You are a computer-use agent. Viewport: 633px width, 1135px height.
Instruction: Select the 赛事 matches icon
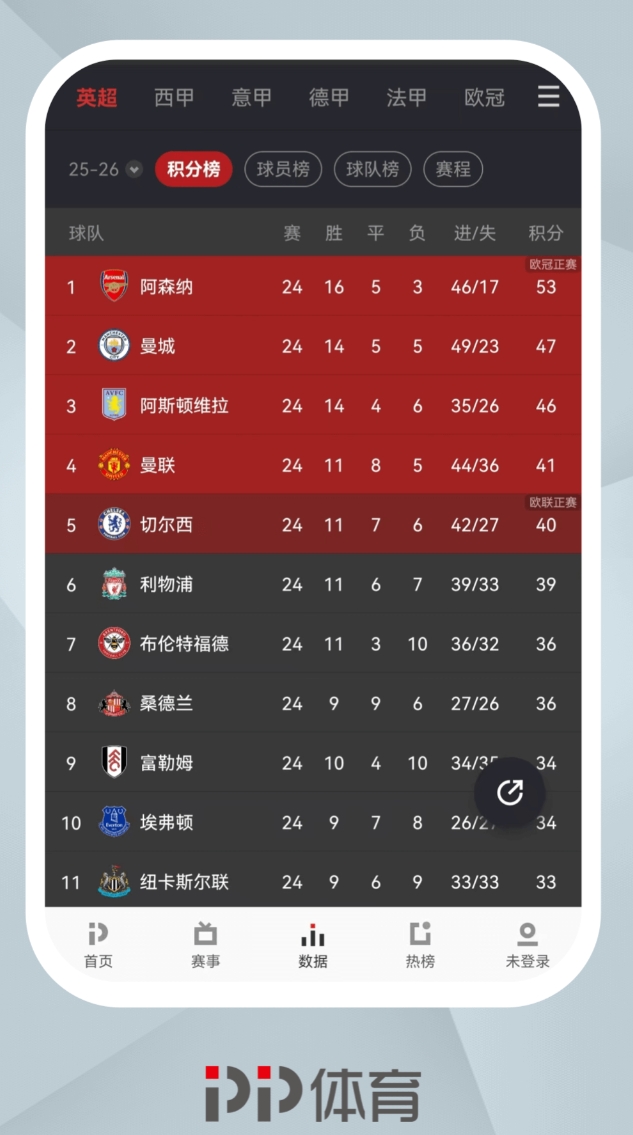205,934
